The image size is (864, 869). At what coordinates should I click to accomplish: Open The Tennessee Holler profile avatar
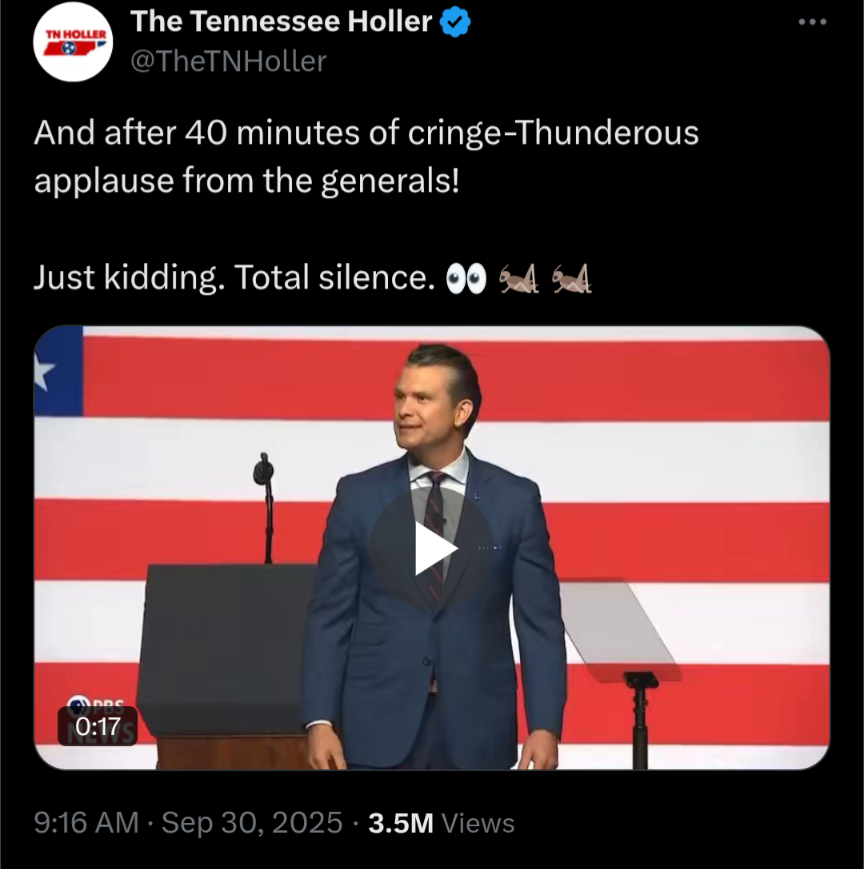point(73,42)
